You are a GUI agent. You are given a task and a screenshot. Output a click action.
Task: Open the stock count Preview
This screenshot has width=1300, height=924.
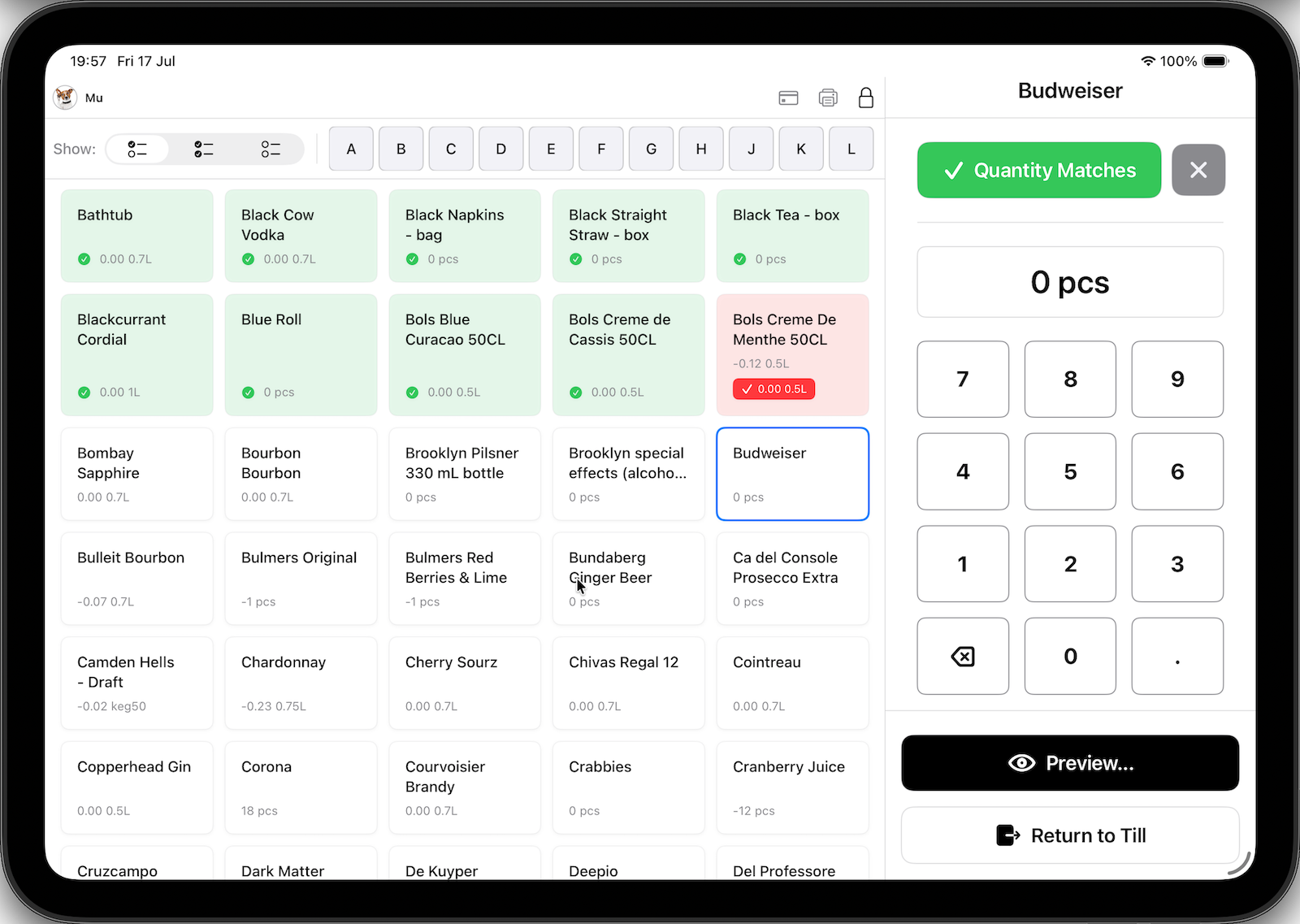pyautogui.click(x=1070, y=763)
